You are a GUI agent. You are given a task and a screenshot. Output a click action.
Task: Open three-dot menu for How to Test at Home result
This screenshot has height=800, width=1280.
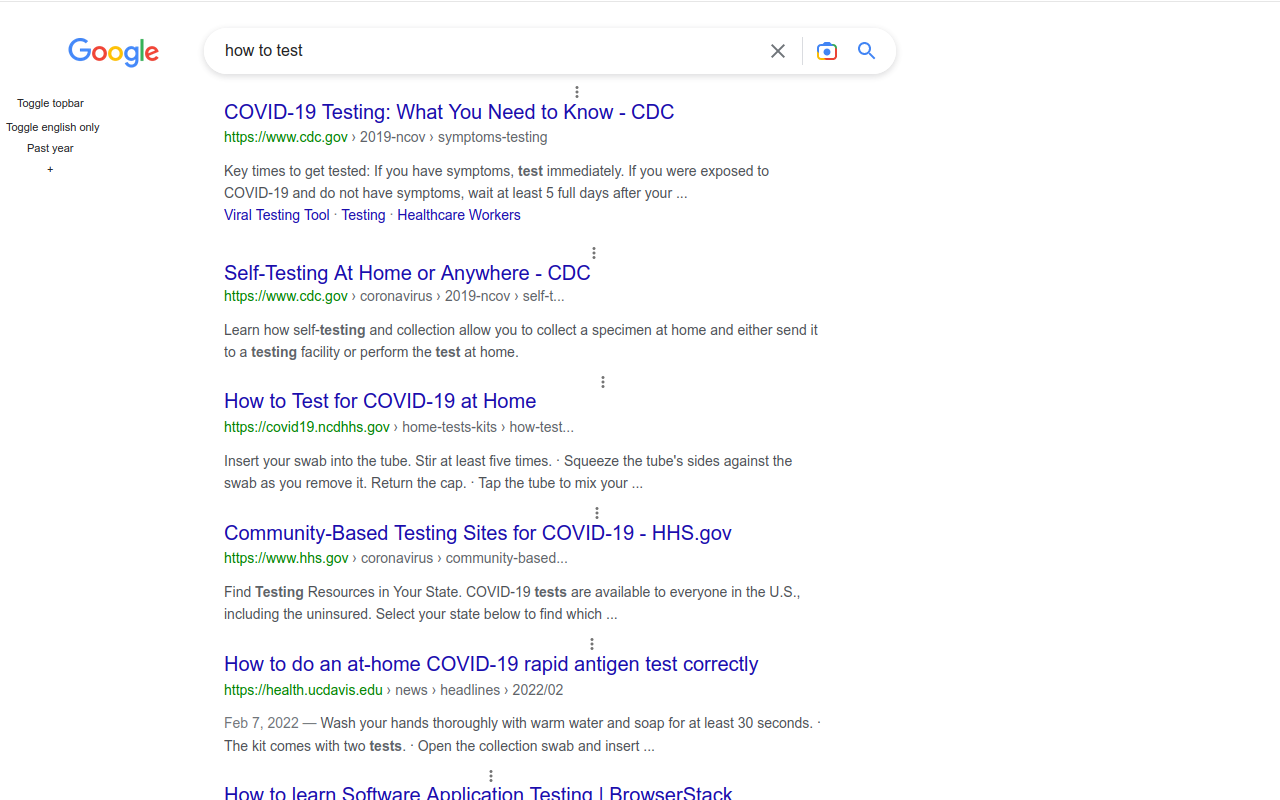pos(603,382)
